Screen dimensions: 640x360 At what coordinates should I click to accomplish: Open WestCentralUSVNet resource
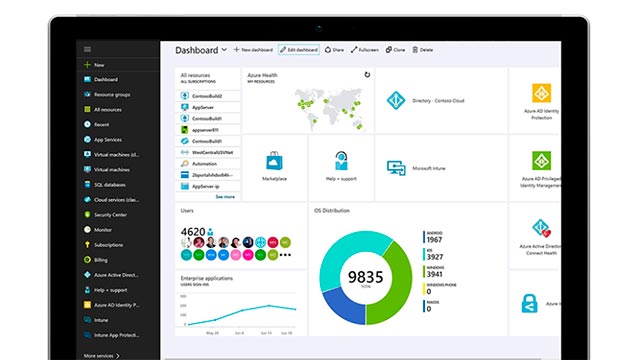tap(208, 152)
